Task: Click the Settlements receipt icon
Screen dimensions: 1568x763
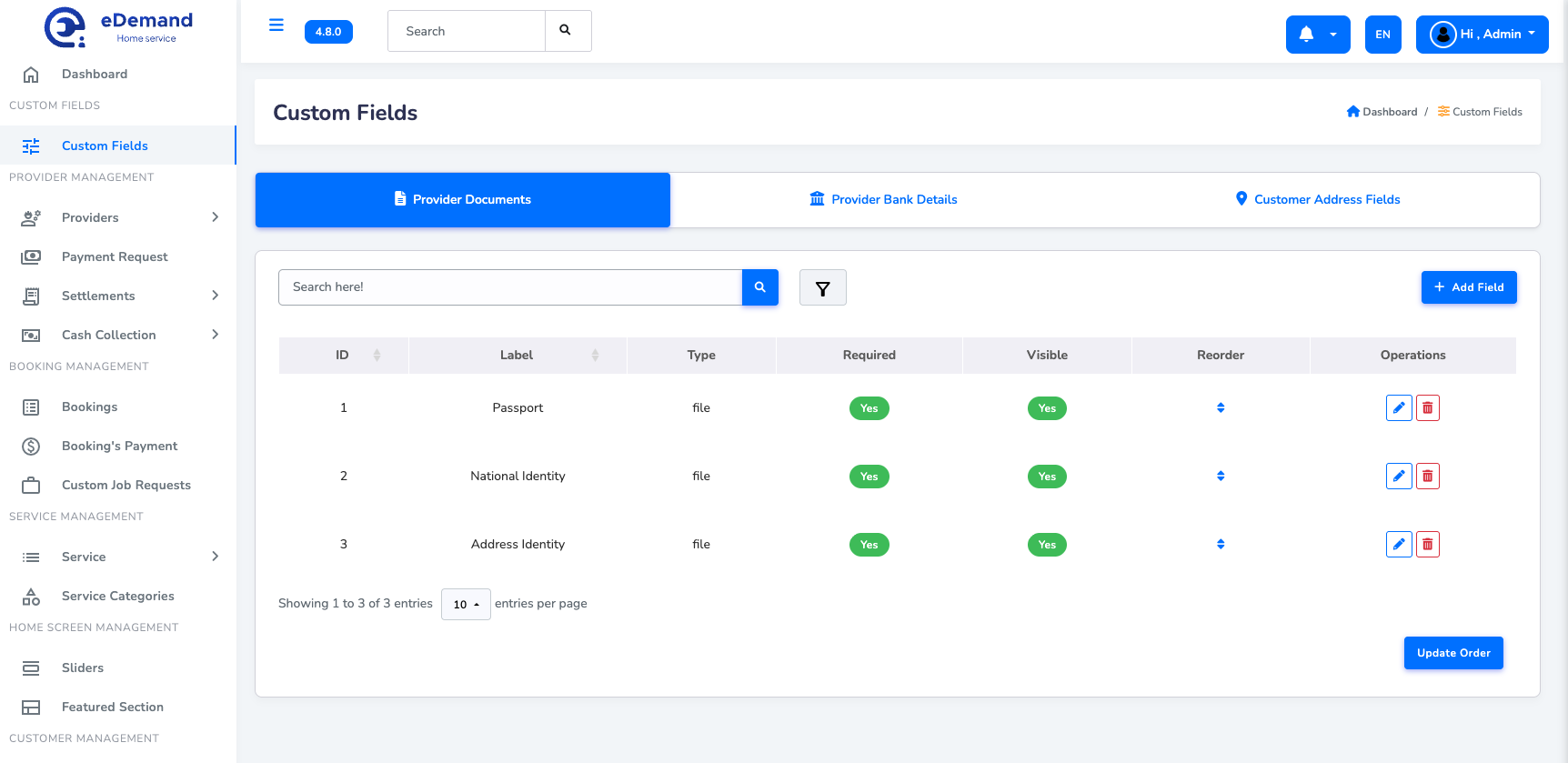Action: (x=31, y=296)
